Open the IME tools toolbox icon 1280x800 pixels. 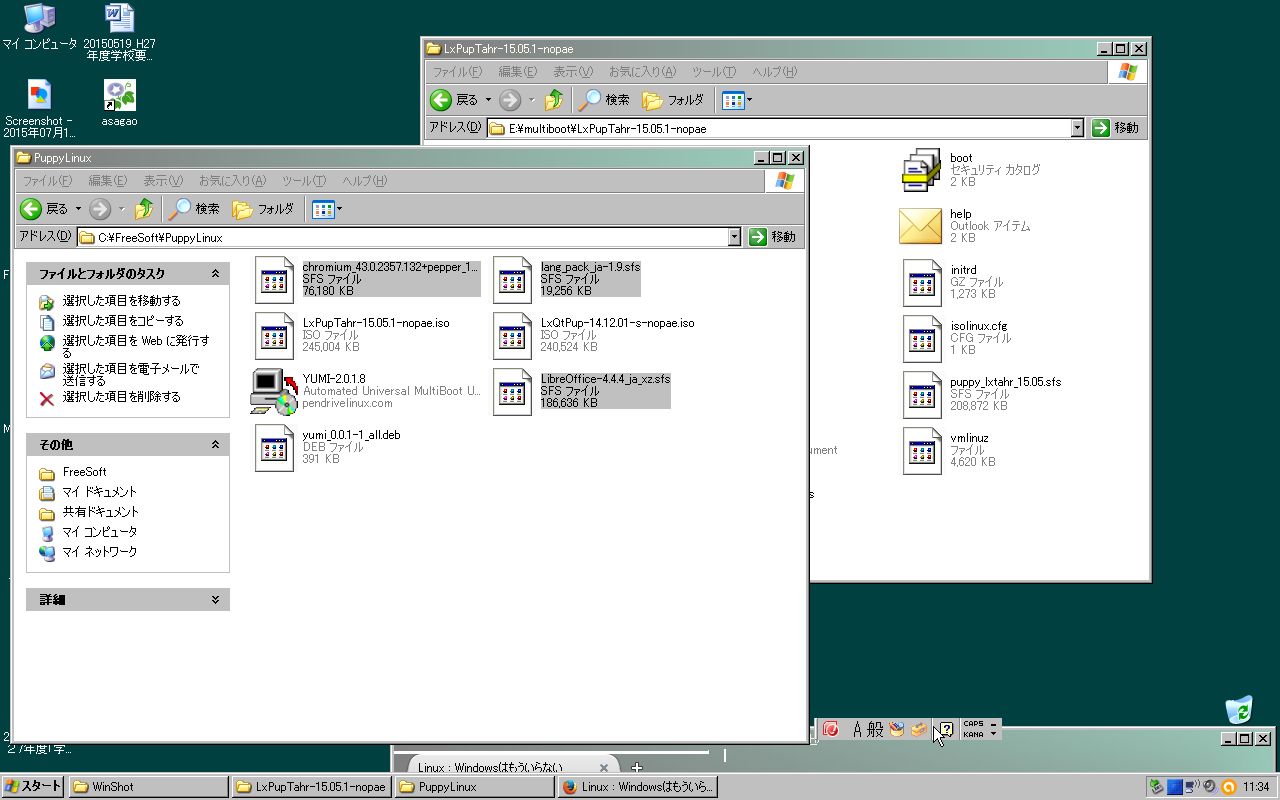click(918, 729)
